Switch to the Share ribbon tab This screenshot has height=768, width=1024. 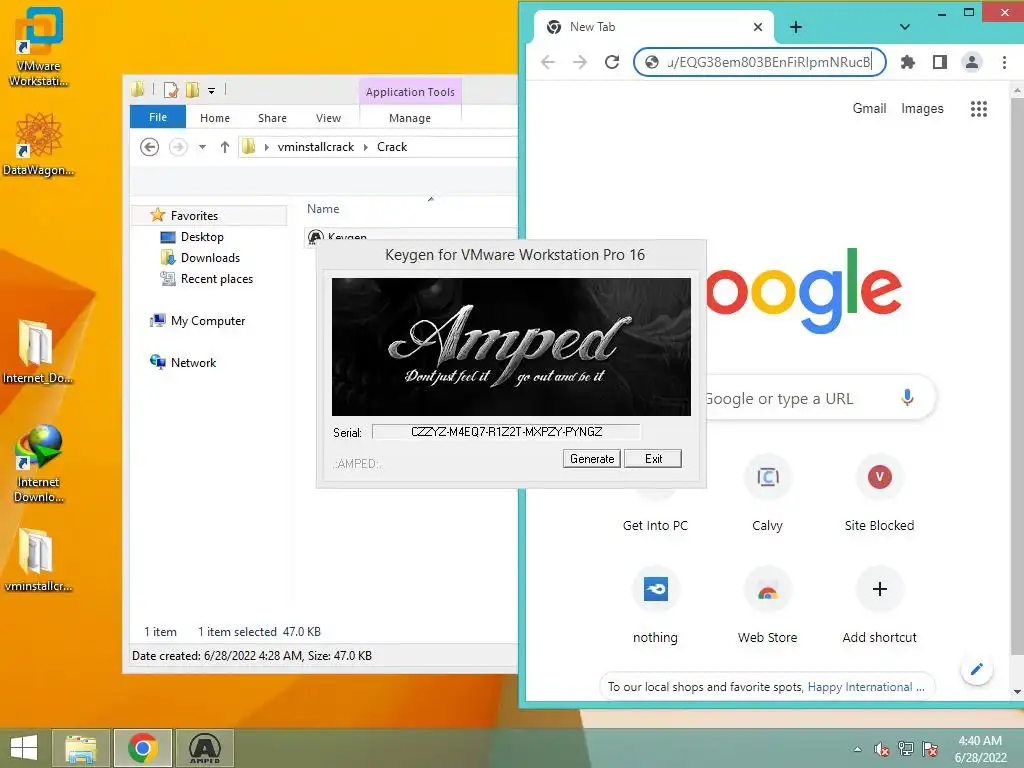pyautogui.click(x=272, y=118)
